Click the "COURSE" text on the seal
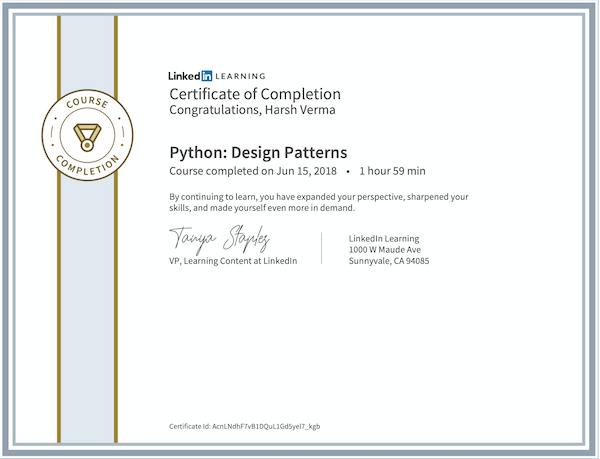The image size is (600, 459). pyautogui.click(x=87, y=105)
